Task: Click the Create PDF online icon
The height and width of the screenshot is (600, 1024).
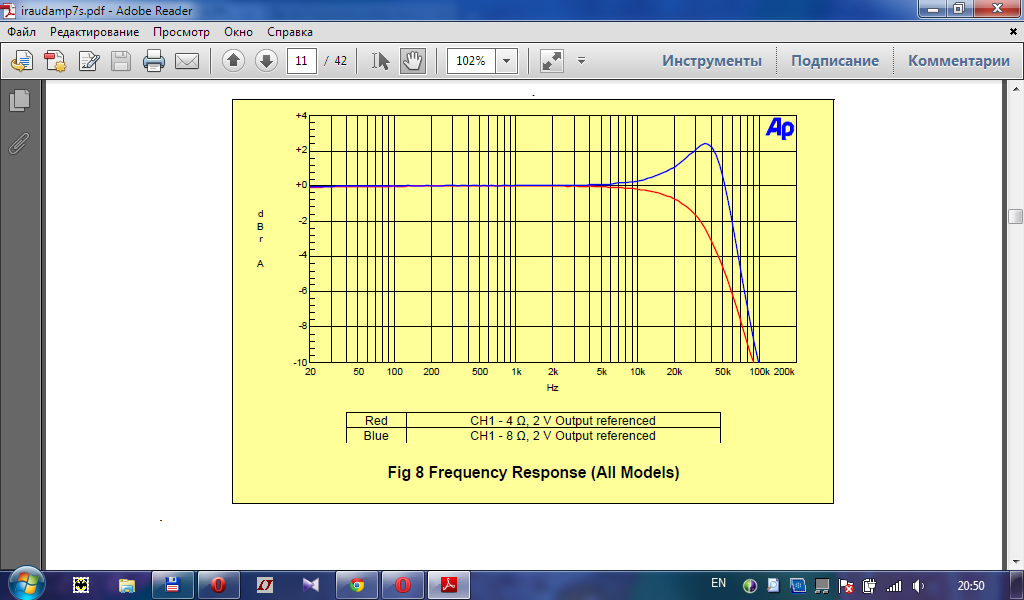Action: 56,61
